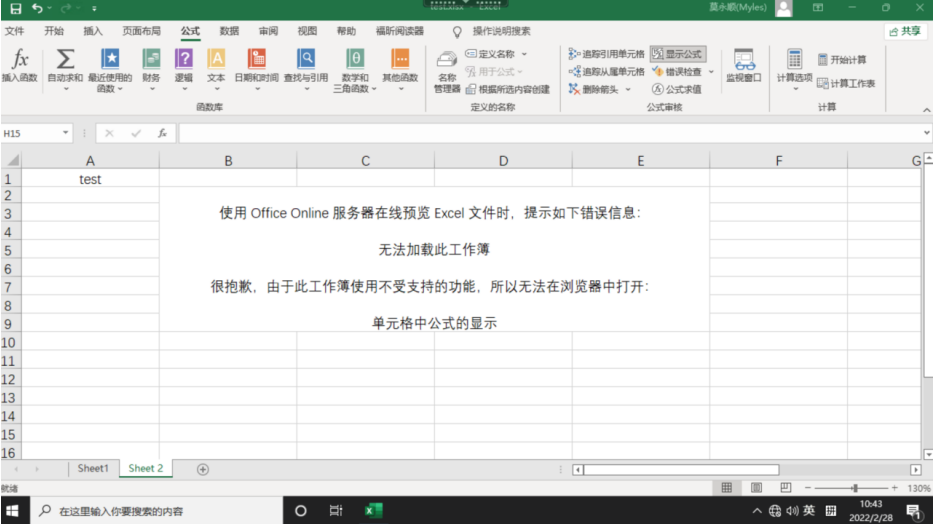This screenshot has height=526, width=933.
Task: Open Task View on the taskbar
Action: click(336, 511)
